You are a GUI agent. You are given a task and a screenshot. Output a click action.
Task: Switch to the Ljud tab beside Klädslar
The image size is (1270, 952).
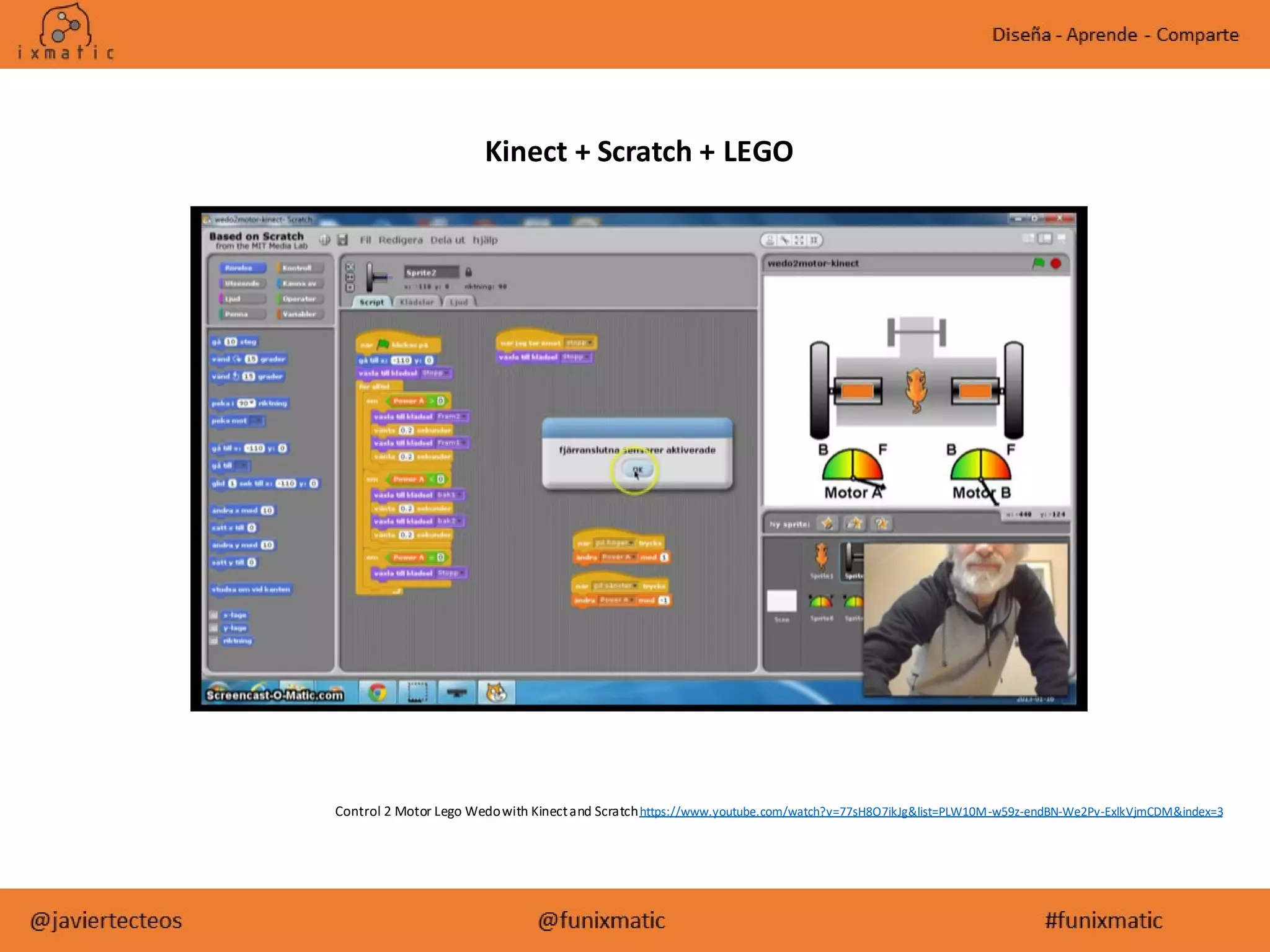tap(458, 302)
